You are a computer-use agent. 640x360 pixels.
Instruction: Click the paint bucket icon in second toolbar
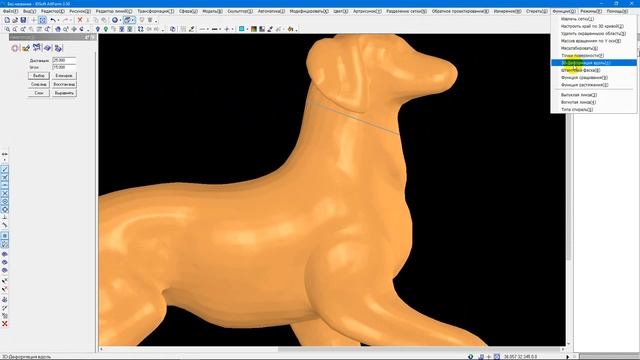click(290, 29)
